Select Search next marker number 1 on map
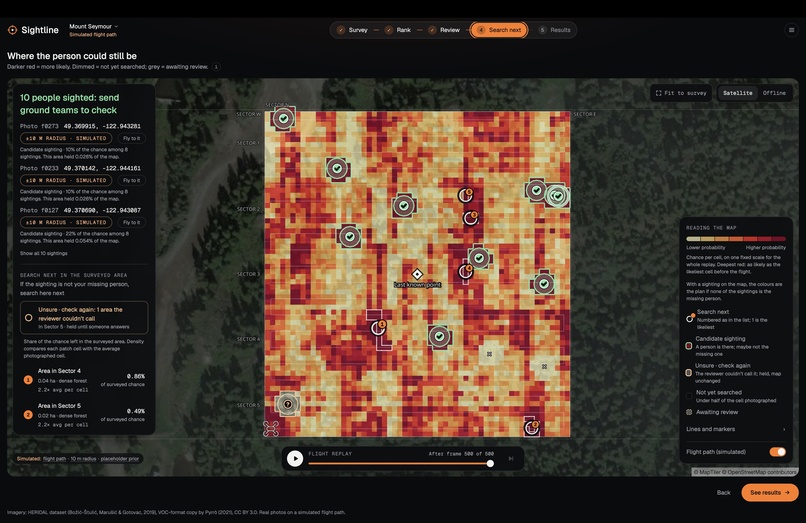This screenshot has height=523, width=806. [378, 328]
